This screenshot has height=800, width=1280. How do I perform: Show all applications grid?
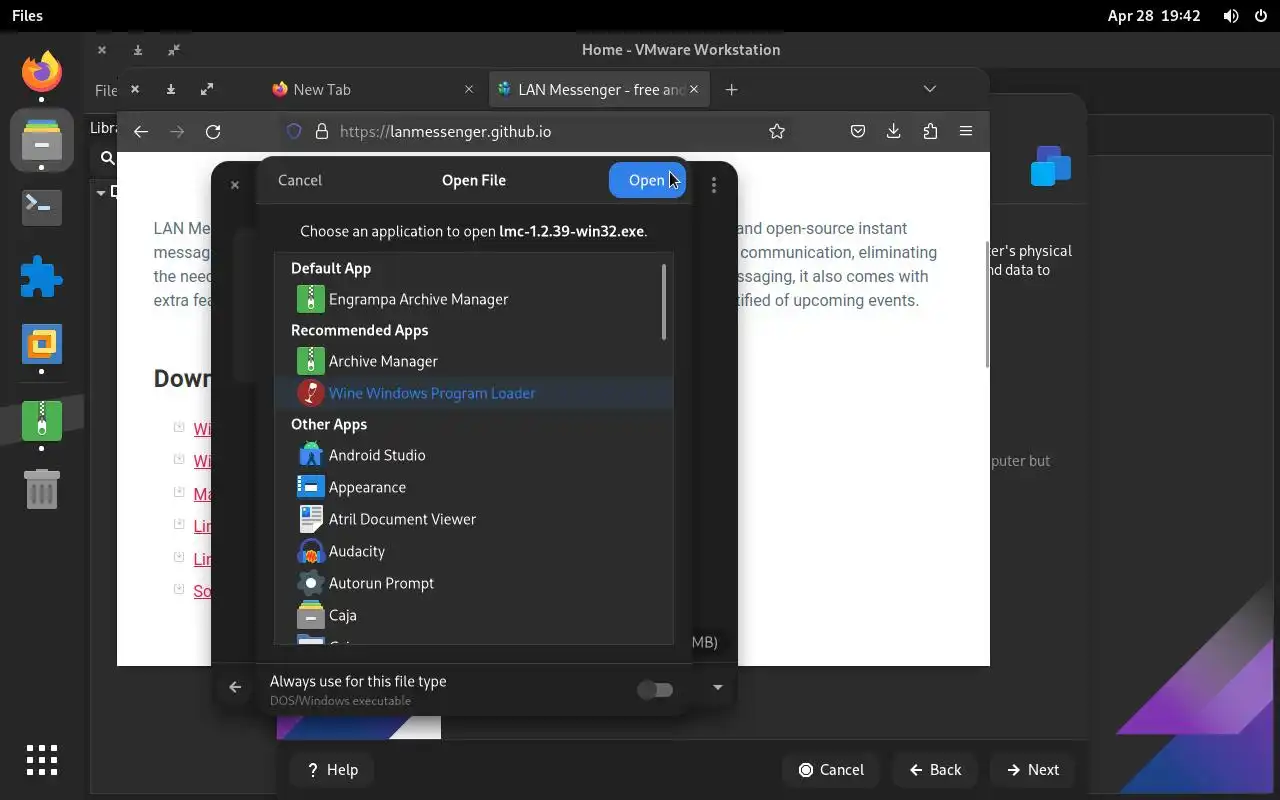click(42, 760)
